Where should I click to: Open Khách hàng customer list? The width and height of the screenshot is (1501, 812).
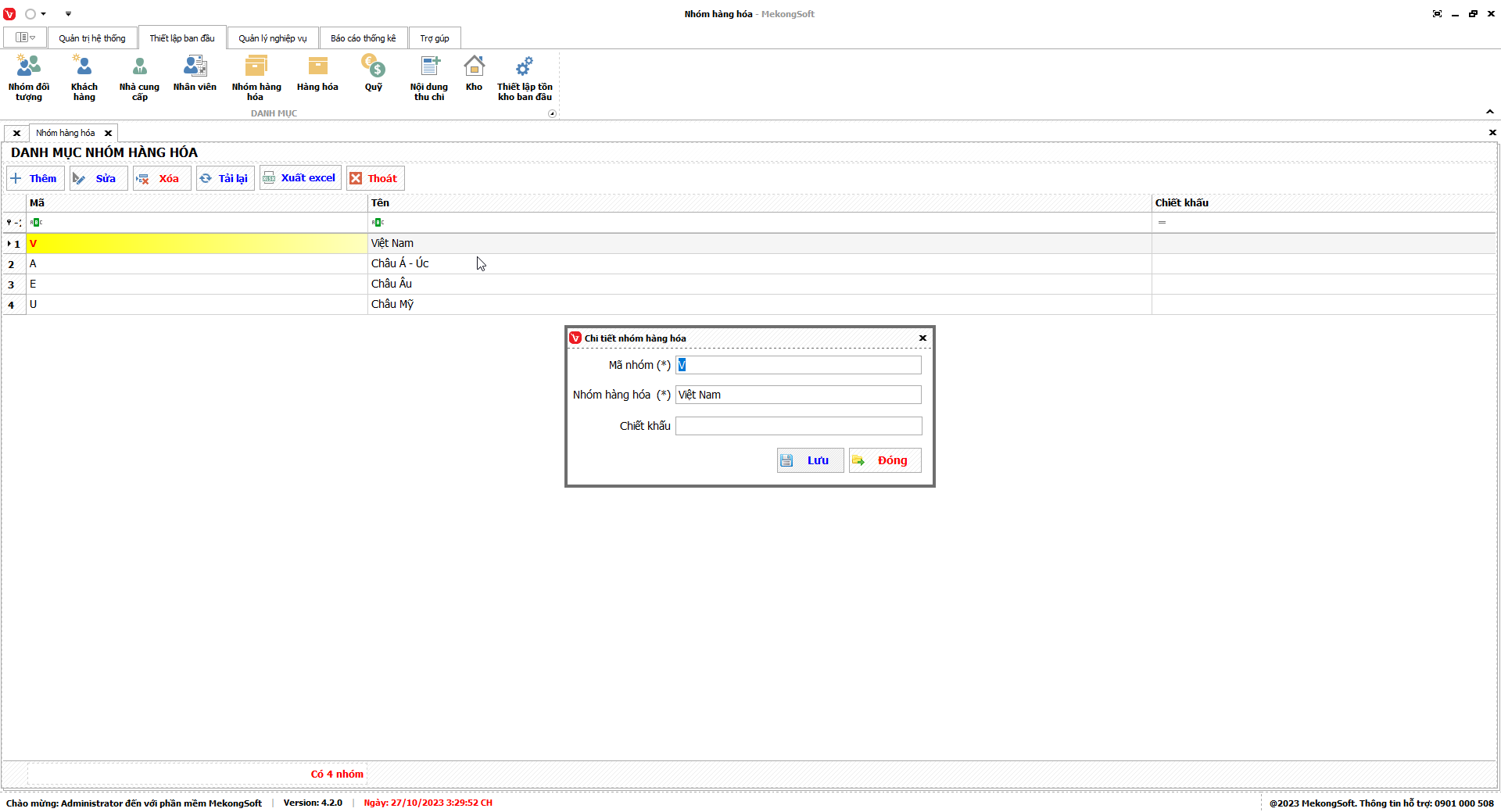[x=84, y=78]
